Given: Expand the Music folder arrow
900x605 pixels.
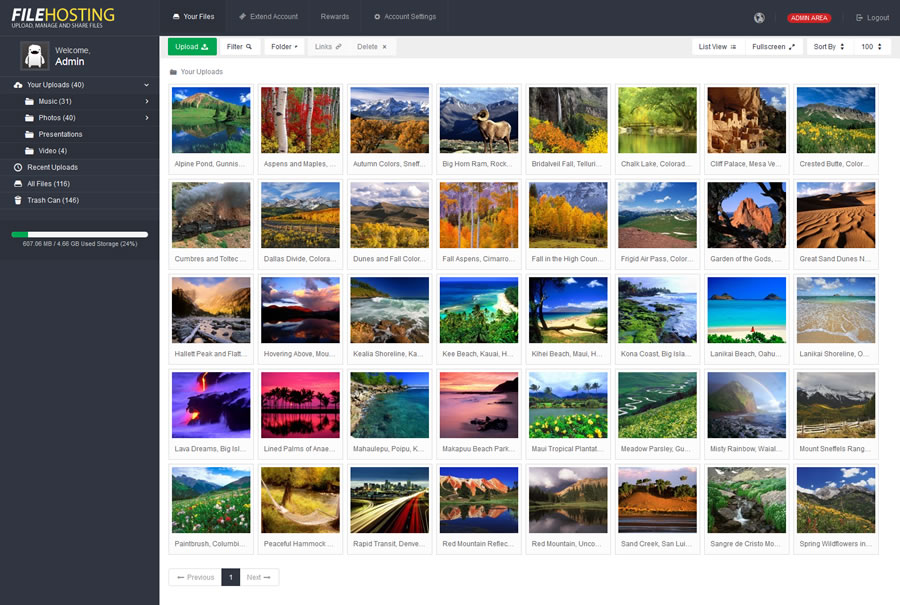Looking at the screenshot, I should pyautogui.click(x=147, y=101).
